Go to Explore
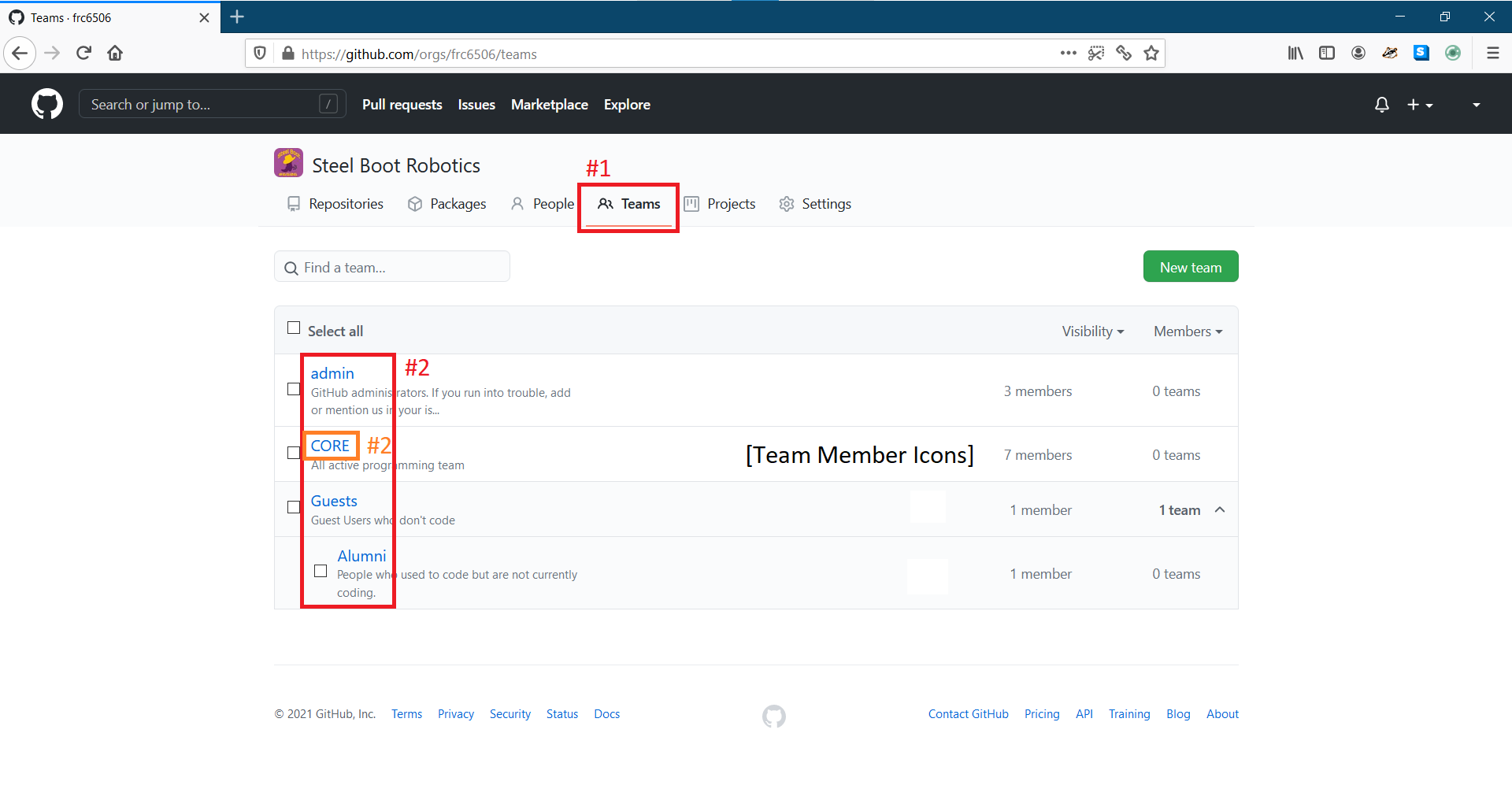This screenshot has height=811, width=1512. 627,105
